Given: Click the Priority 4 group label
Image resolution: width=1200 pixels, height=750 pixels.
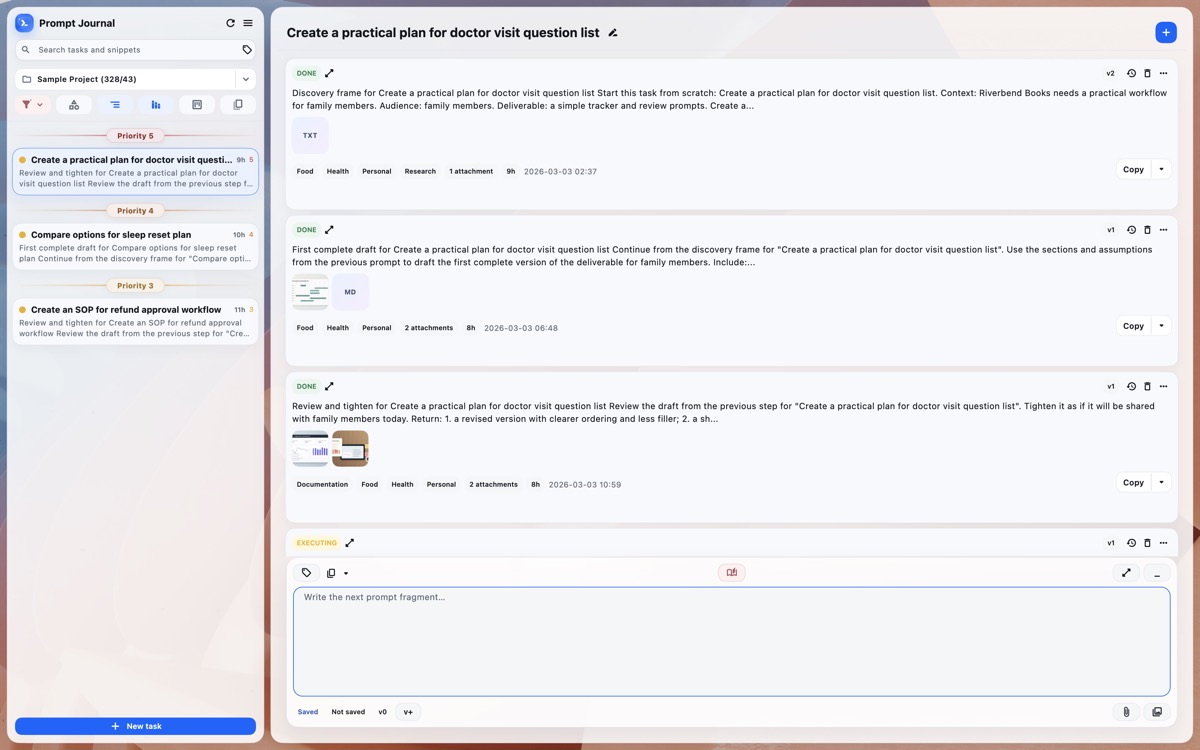Looking at the screenshot, I should tap(135, 211).
